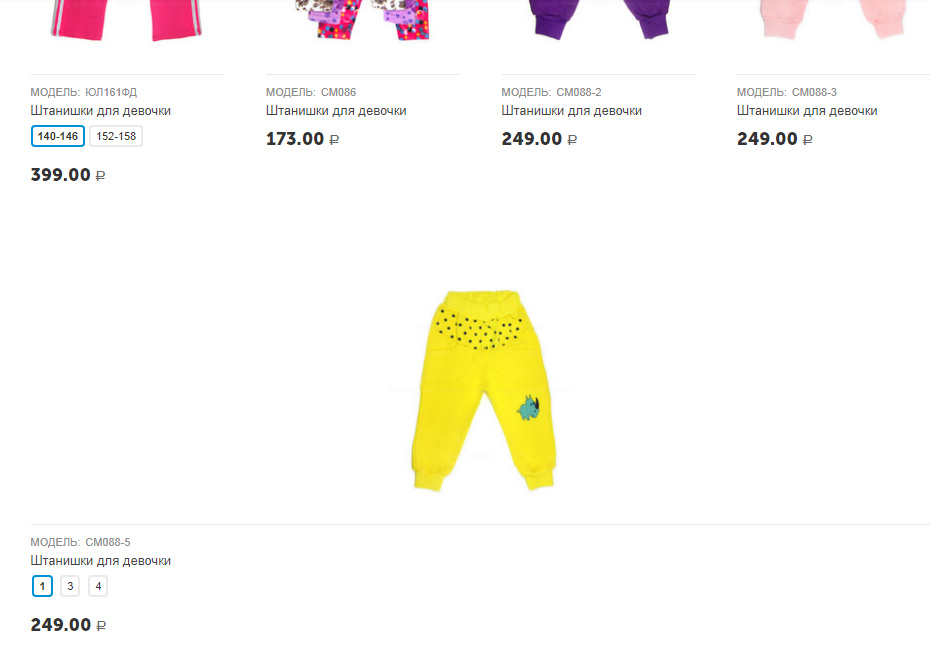Image resolution: width=930 pixels, height=650 pixels.
Task: Open Штанишки для девочки link under CM088-5
Action: point(101,560)
